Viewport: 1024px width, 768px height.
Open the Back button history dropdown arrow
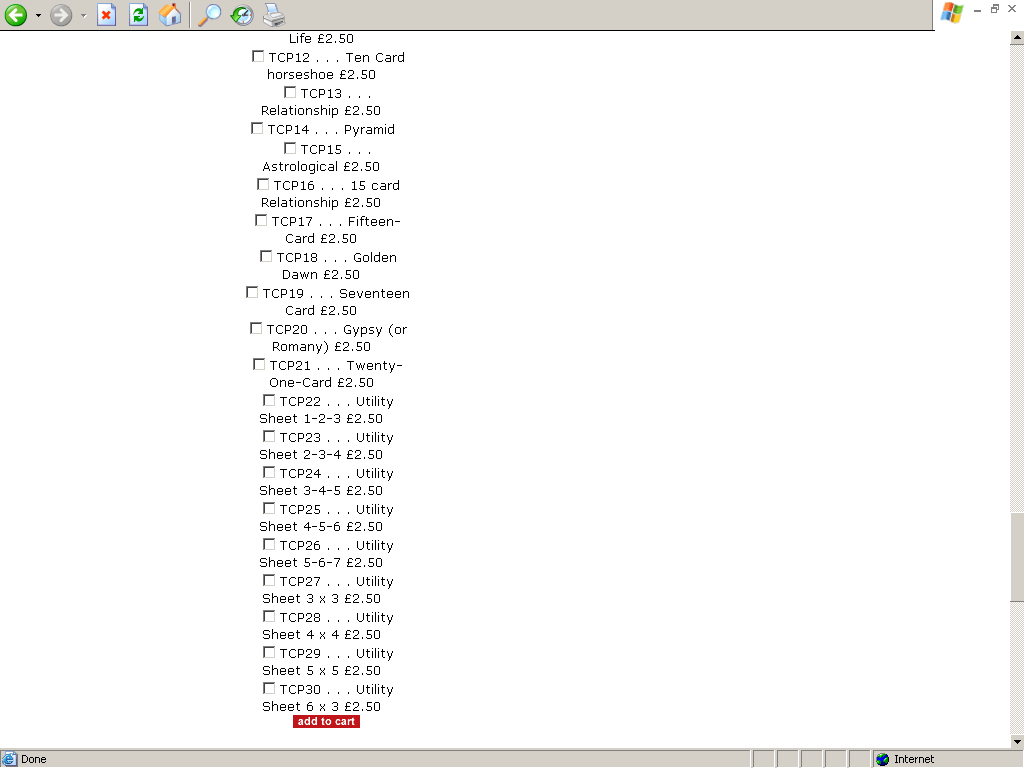click(38, 16)
